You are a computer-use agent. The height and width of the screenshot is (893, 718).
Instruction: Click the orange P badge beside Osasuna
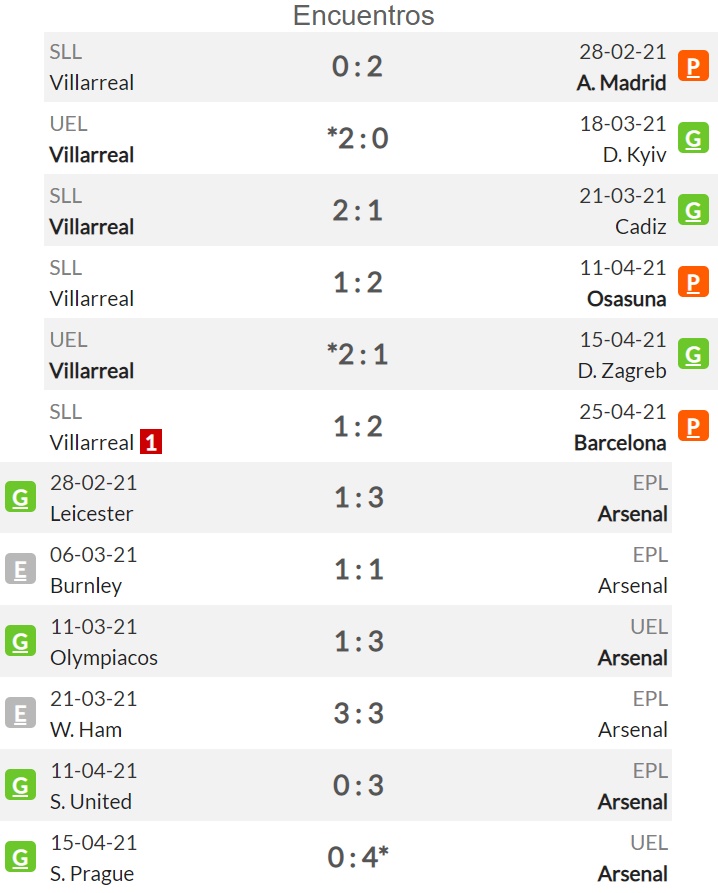coord(693,282)
